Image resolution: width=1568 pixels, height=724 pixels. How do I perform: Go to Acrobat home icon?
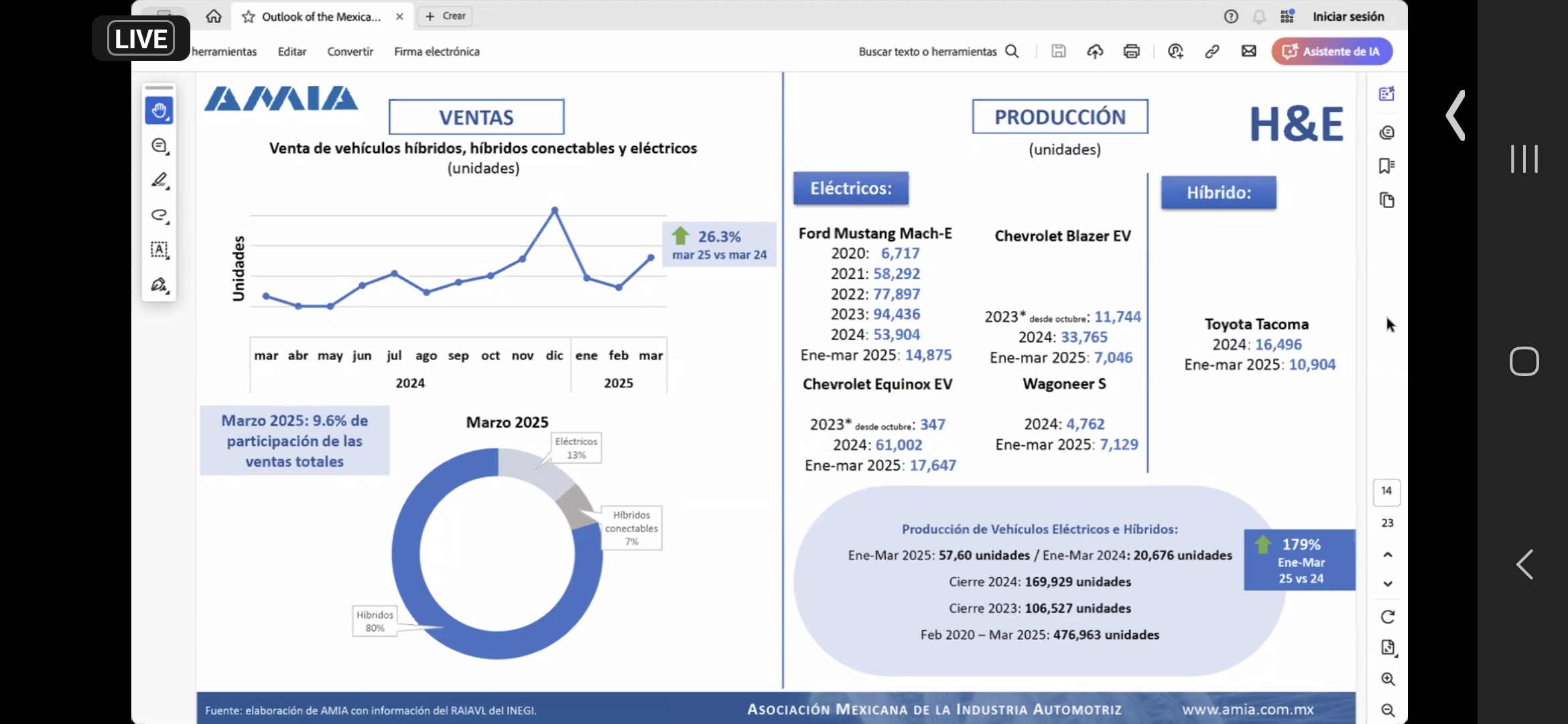coord(214,16)
